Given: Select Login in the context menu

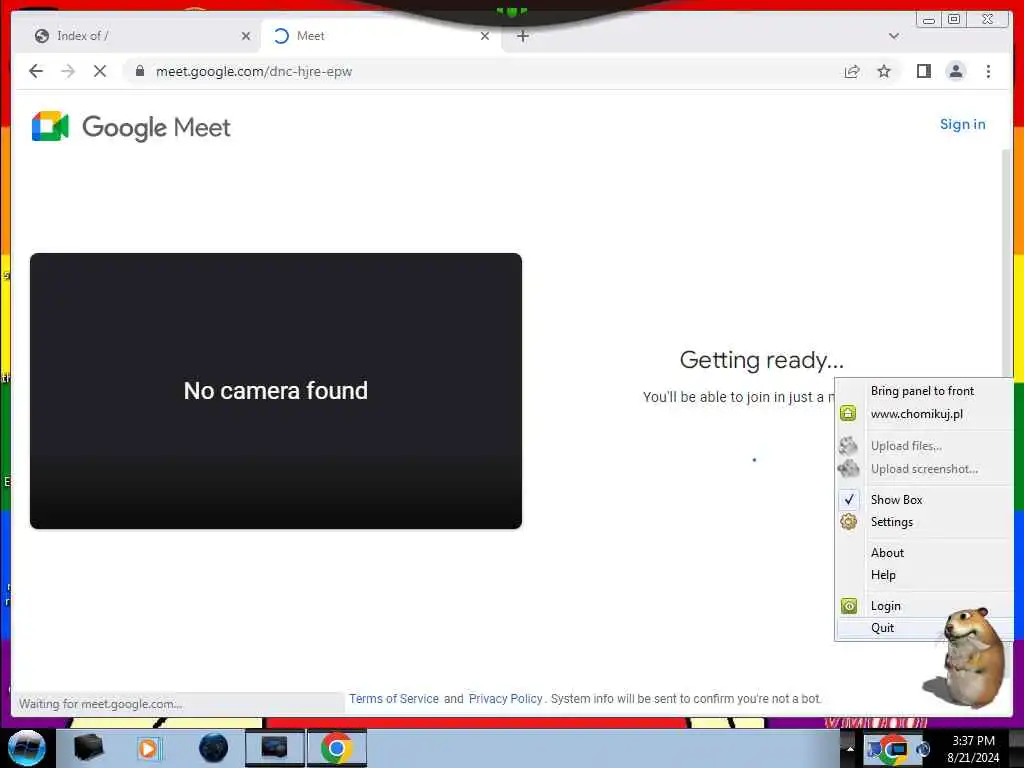Looking at the screenshot, I should (886, 606).
